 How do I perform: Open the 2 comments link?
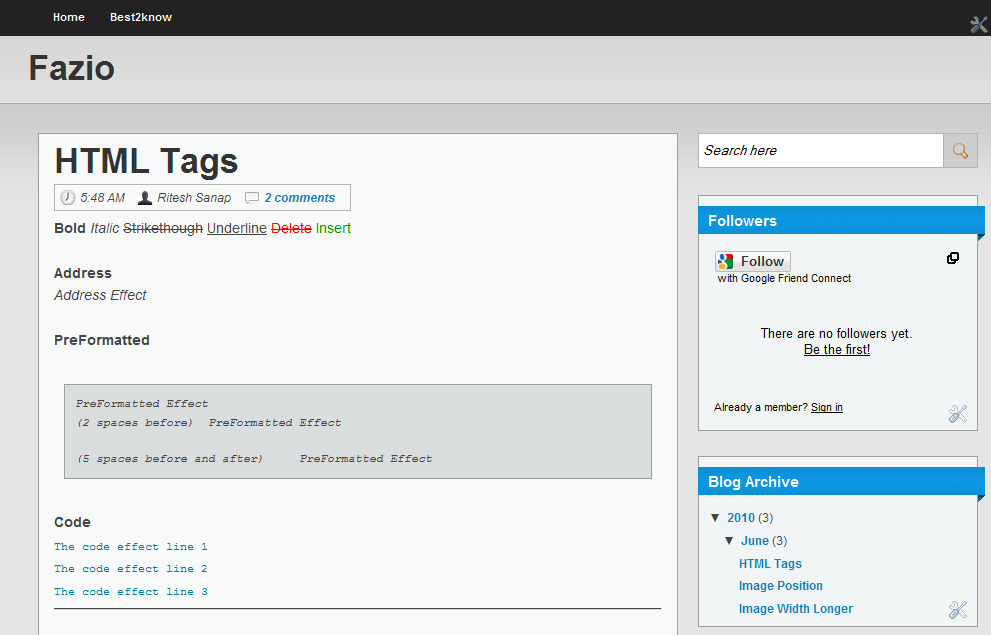300,198
